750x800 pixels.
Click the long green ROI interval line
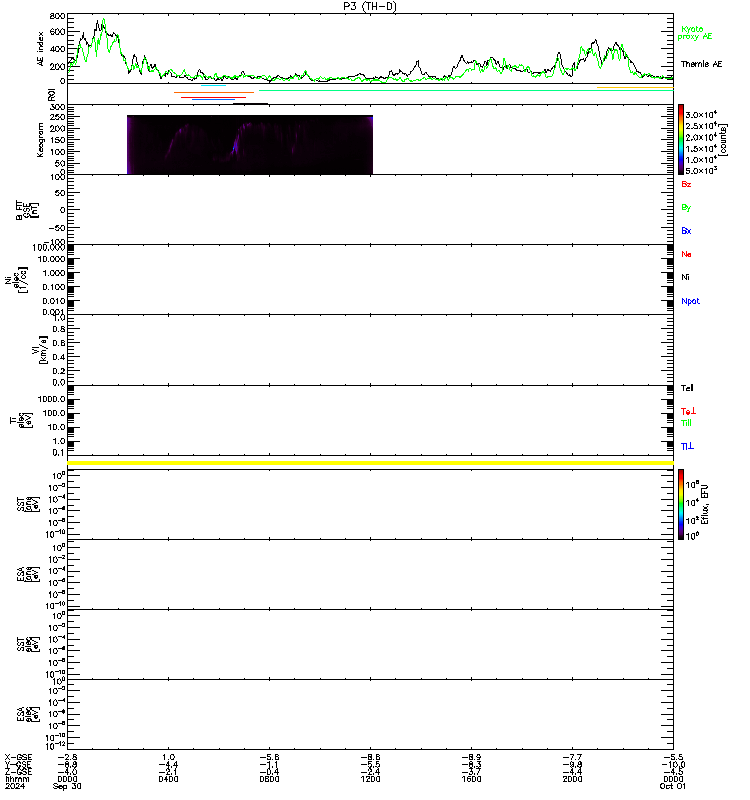pyautogui.click(x=466, y=90)
